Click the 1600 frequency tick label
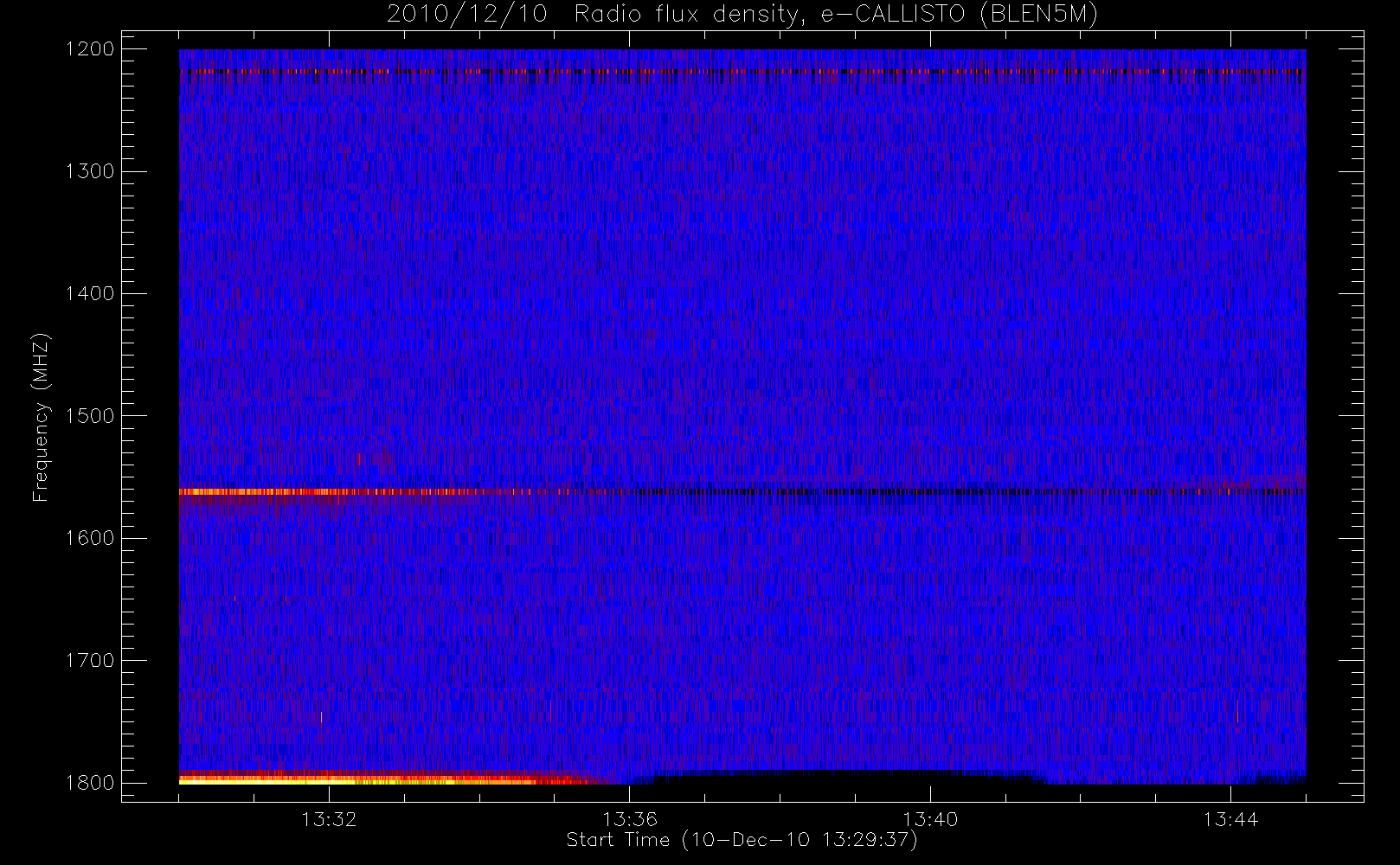 click(x=90, y=538)
